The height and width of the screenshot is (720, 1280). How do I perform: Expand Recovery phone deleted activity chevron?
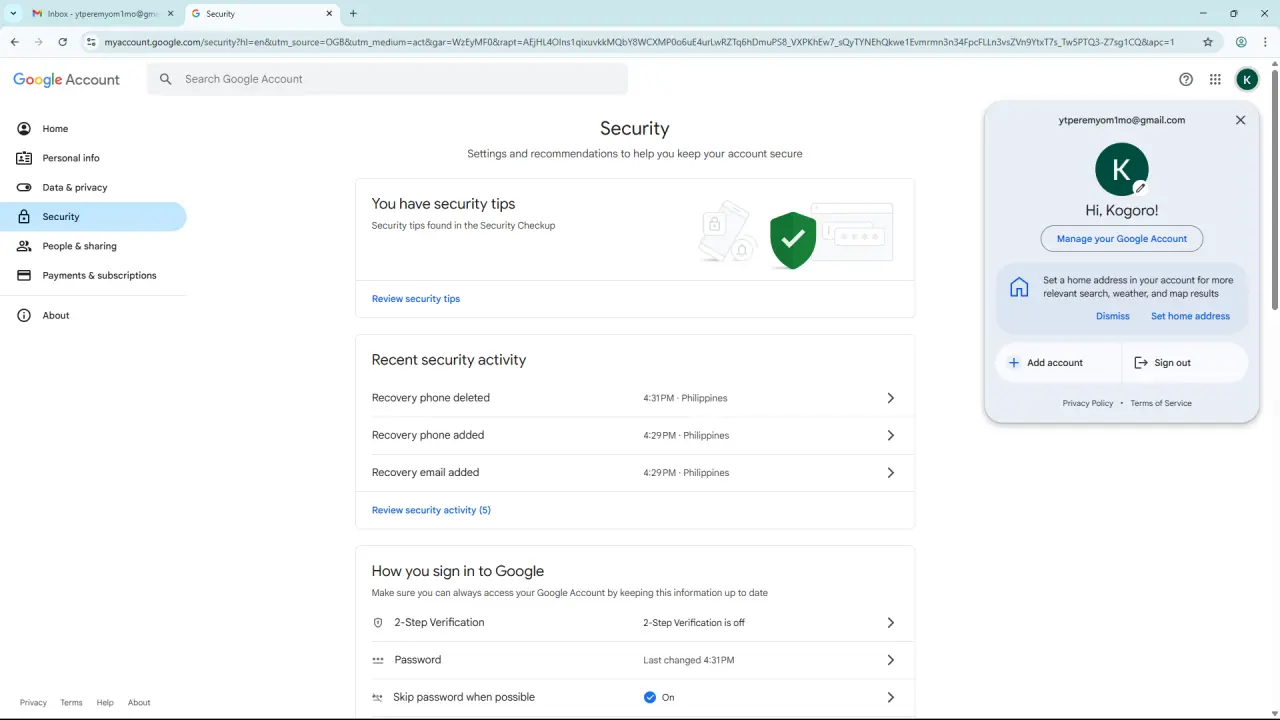tap(890, 398)
